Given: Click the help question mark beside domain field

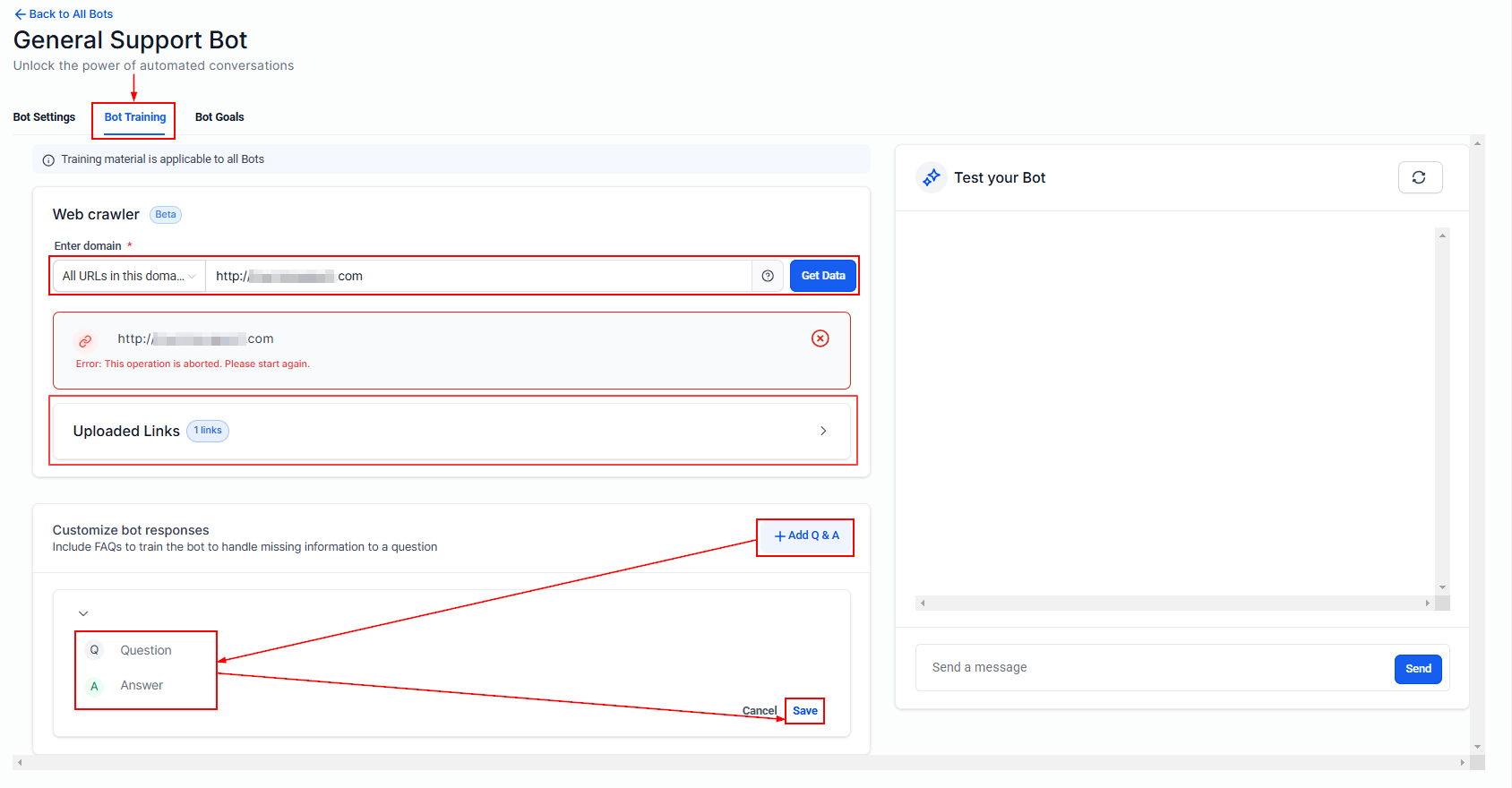Looking at the screenshot, I should click(768, 276).
